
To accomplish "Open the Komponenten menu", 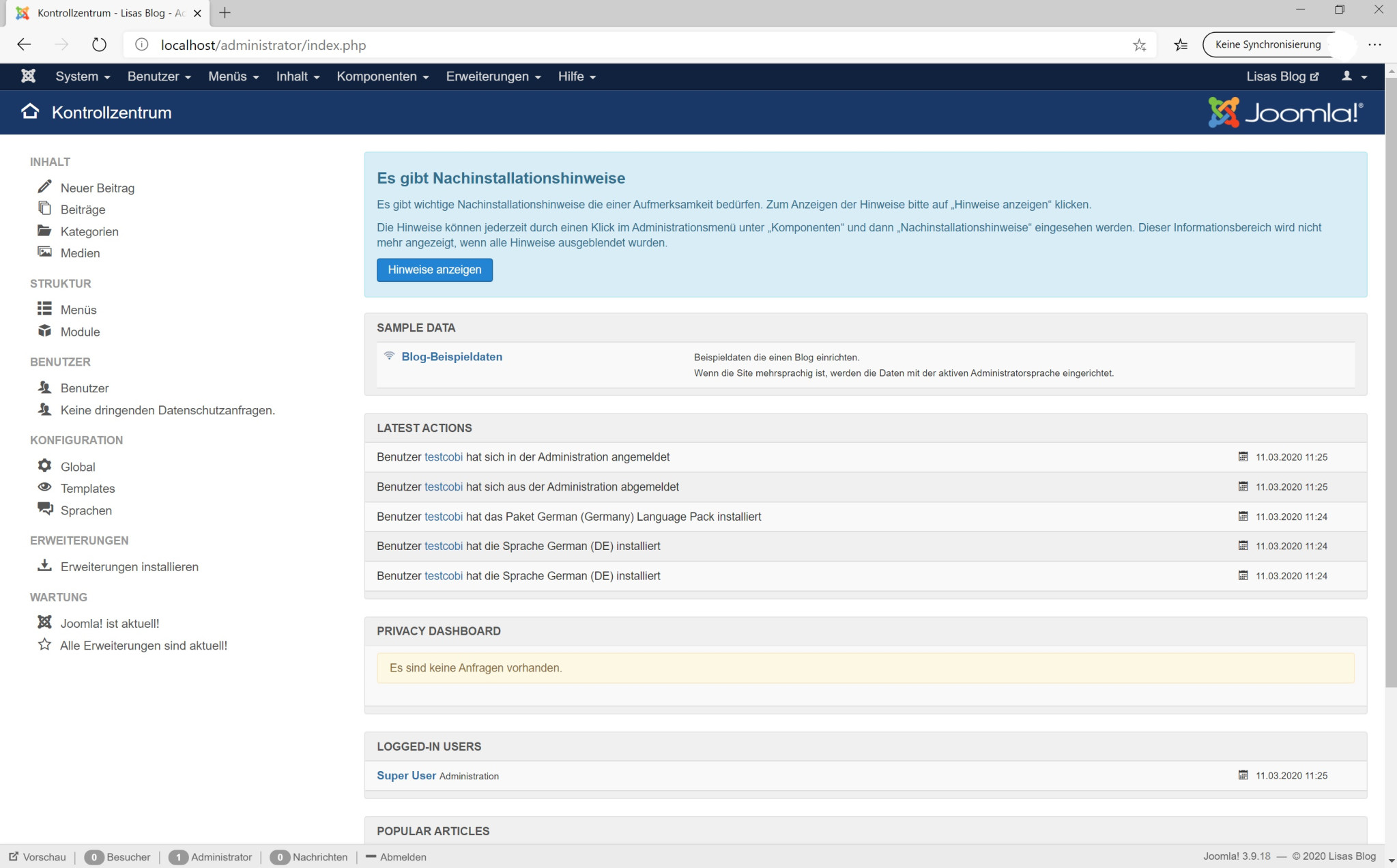I will pyautogui.click(x=382, y=76).
